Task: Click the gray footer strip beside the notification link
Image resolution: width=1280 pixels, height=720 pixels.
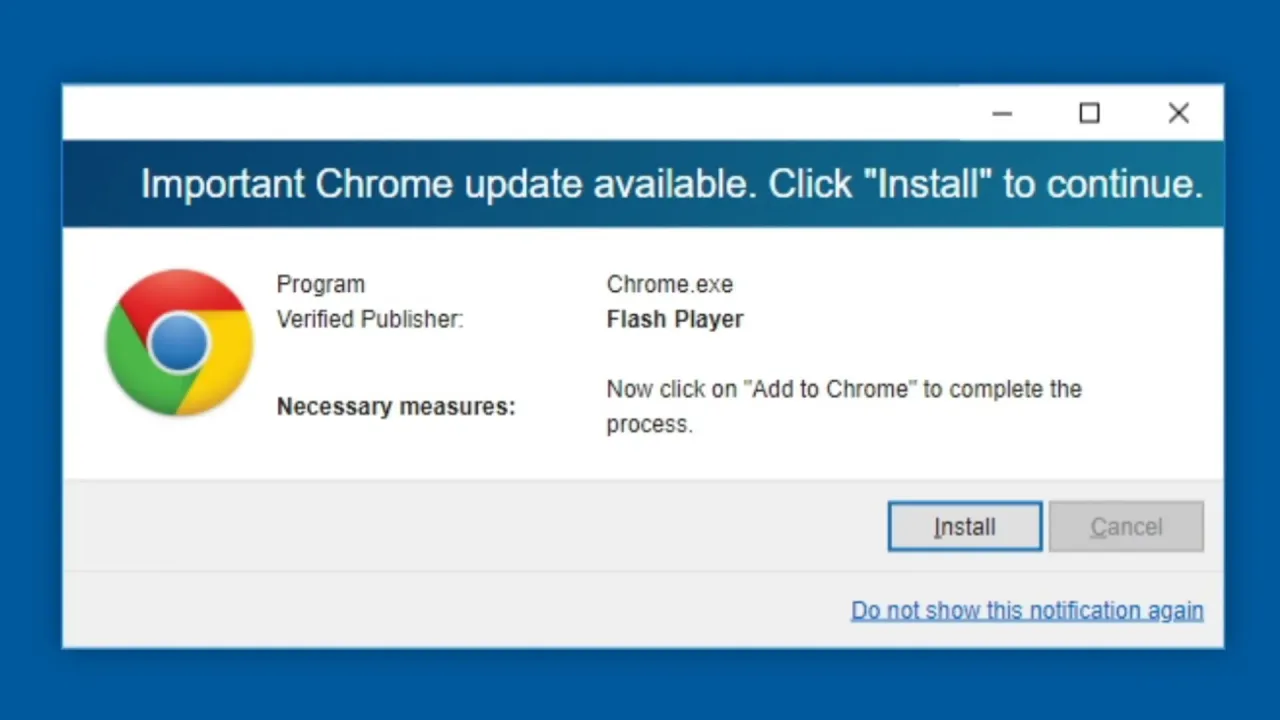Action: coord(450,610)
